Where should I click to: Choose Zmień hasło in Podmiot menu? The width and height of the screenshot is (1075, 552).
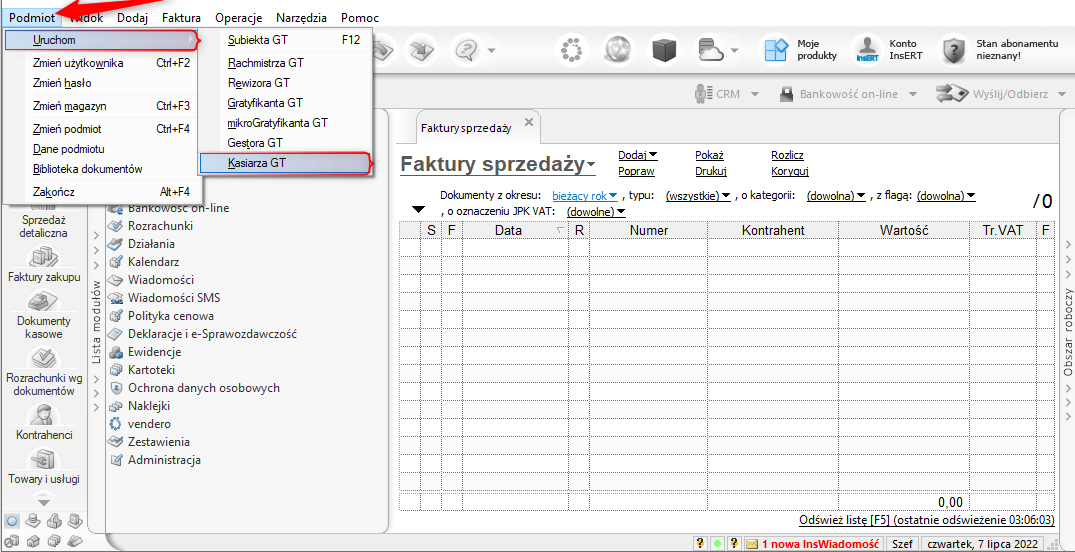click(101, 83)
